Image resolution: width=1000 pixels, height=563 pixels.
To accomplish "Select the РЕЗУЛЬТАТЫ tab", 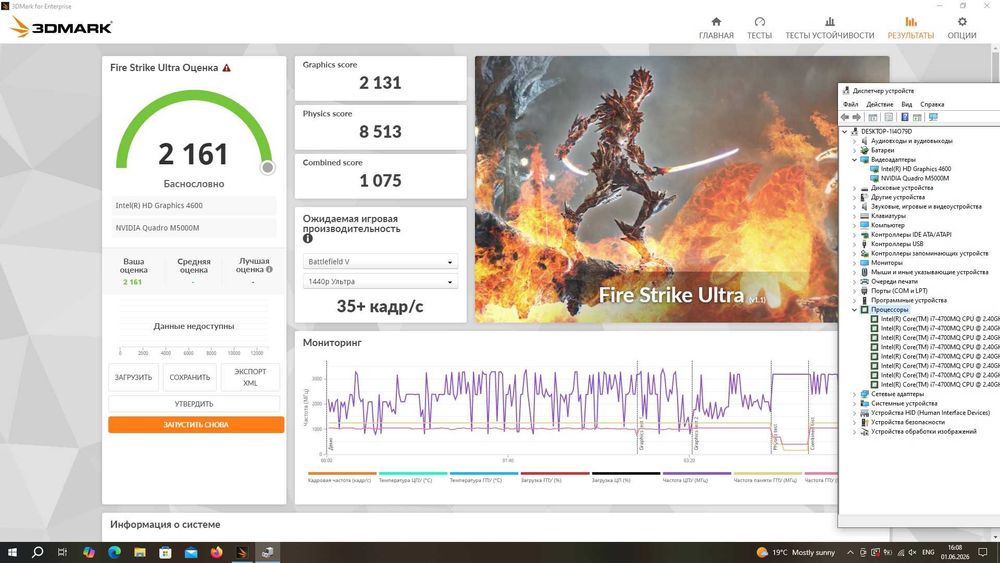I will 910,28.
